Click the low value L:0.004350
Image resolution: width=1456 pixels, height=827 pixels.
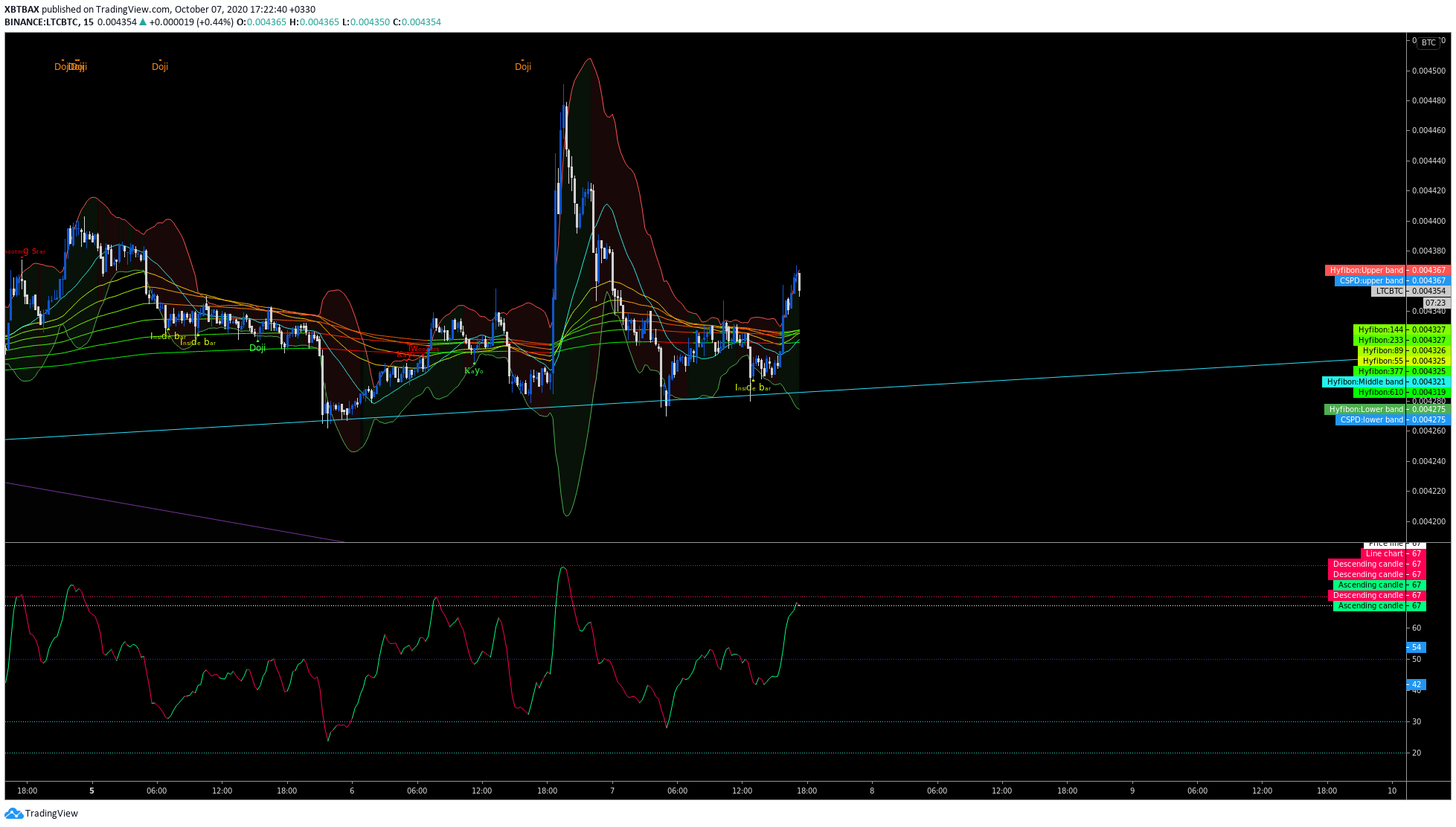click(366, 22)
